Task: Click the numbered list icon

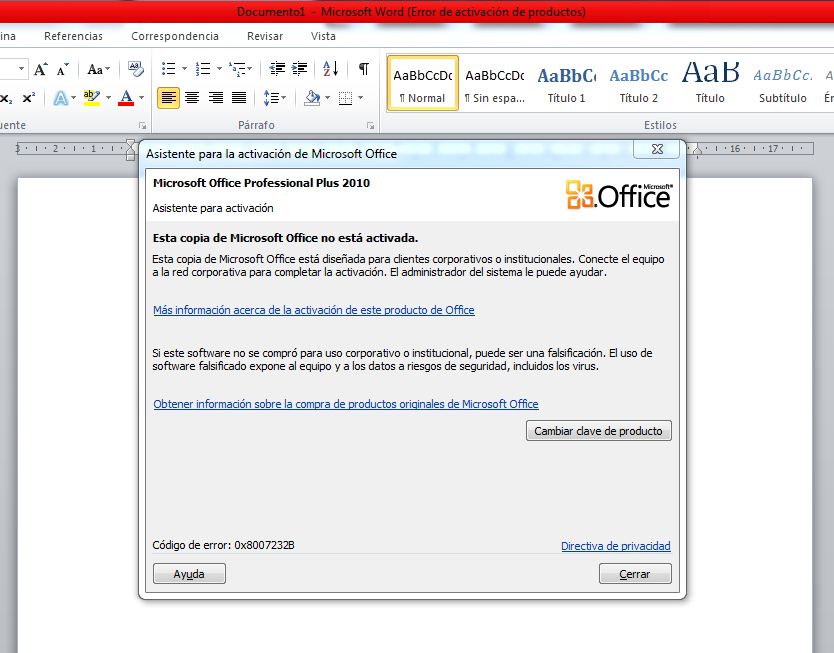Action: coord(203,69)
